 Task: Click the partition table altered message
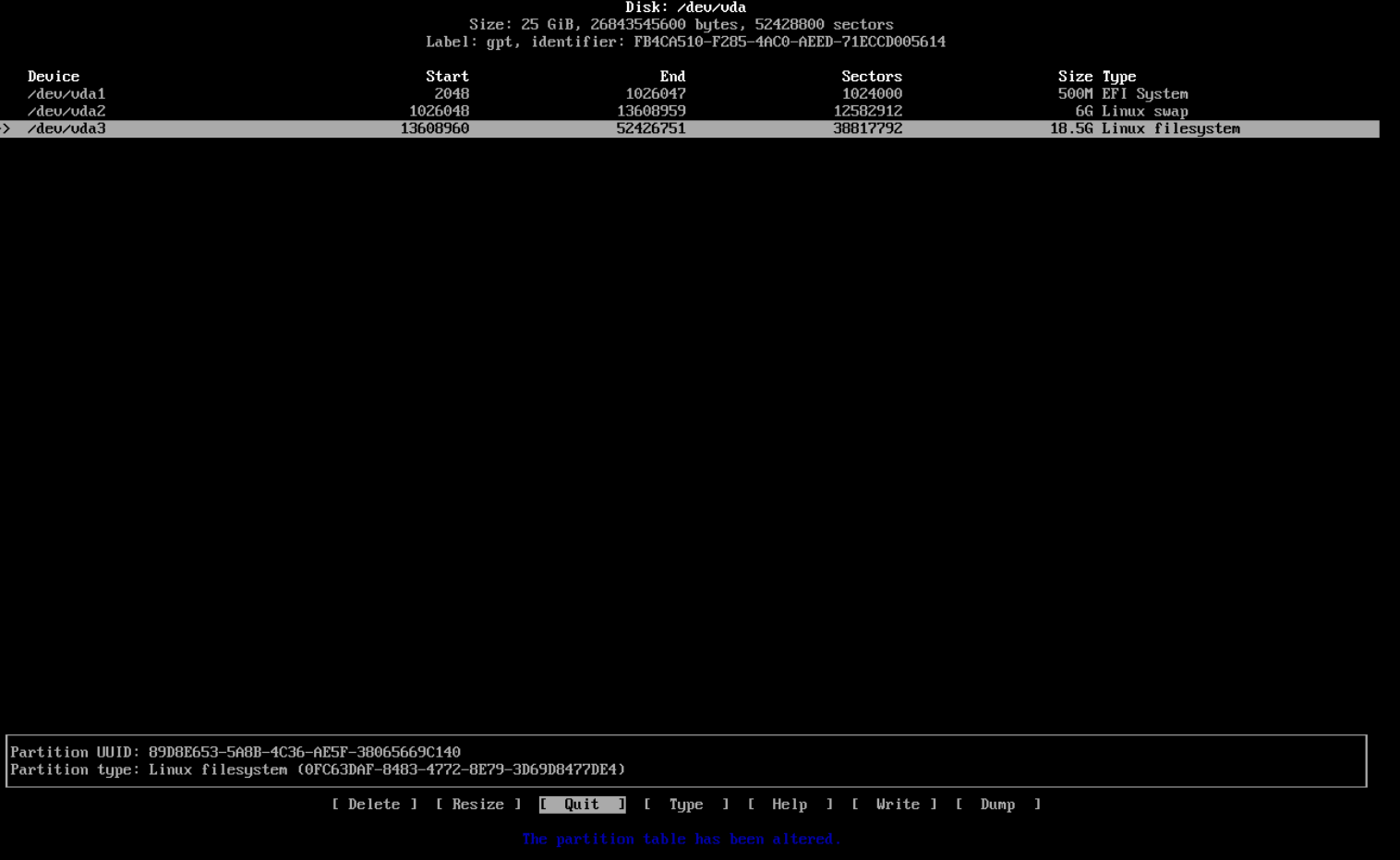(x=682, y=839)
